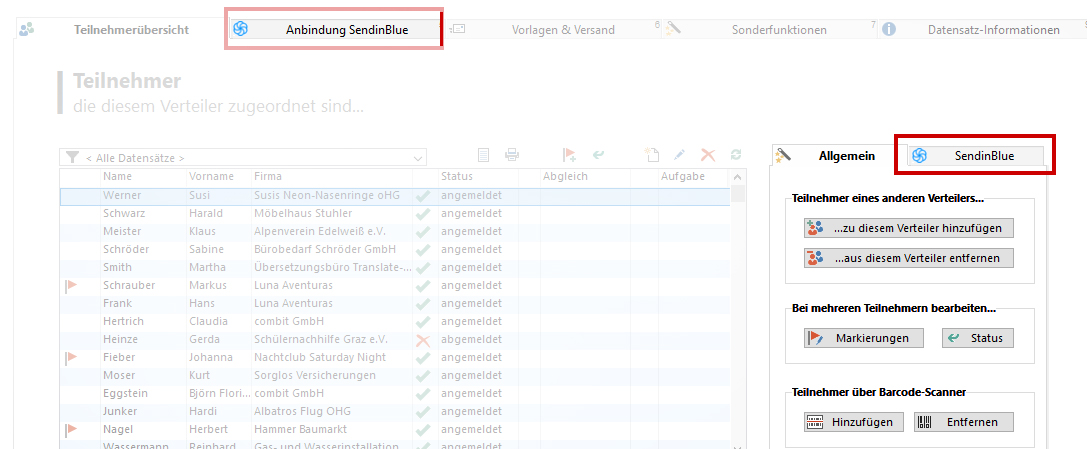The width and height of the screenshot is (1087, 449).
Task: Click the flag icon beside Fieber
Action: pos(71,358)
